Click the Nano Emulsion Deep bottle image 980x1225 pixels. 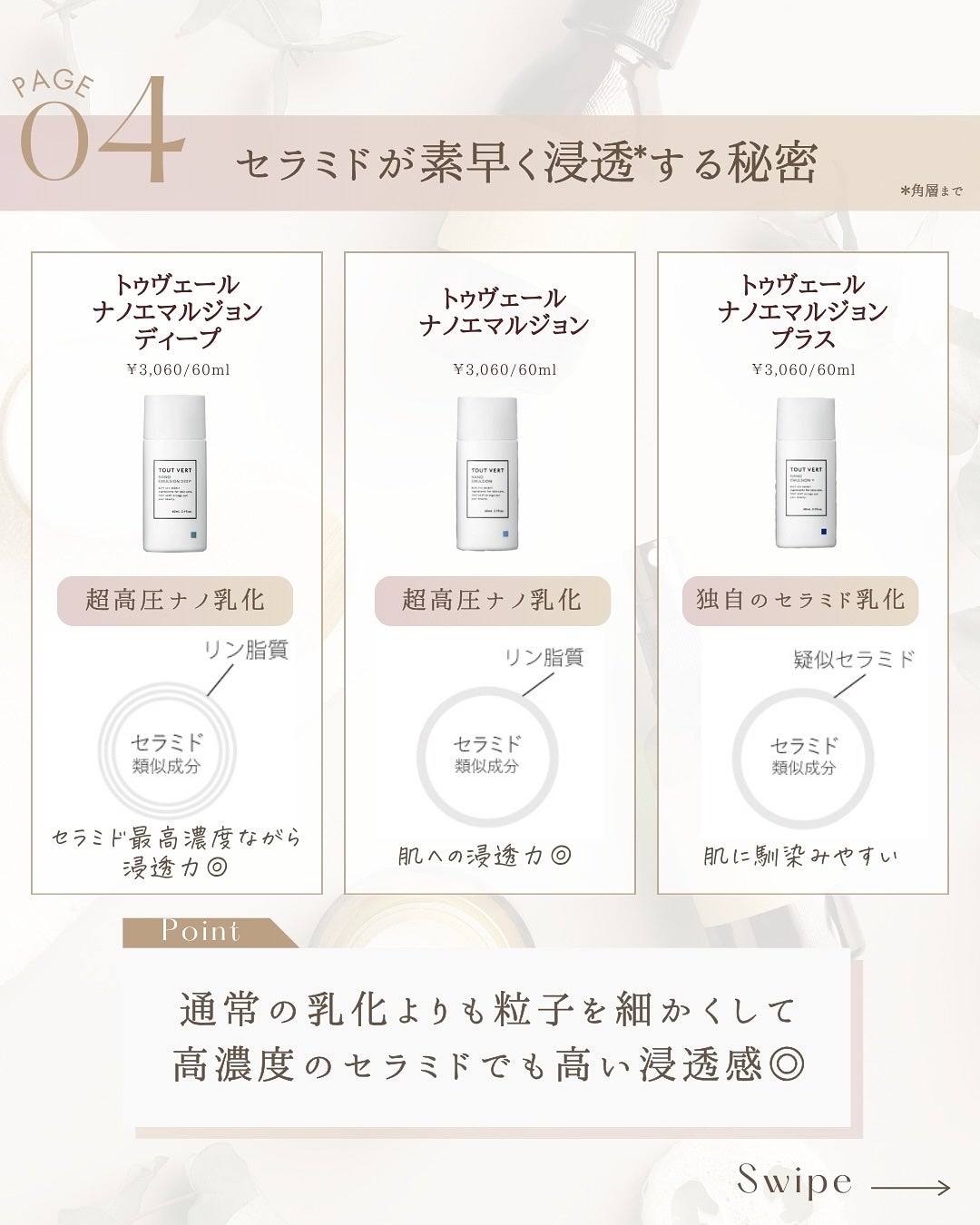pos(174,473)
